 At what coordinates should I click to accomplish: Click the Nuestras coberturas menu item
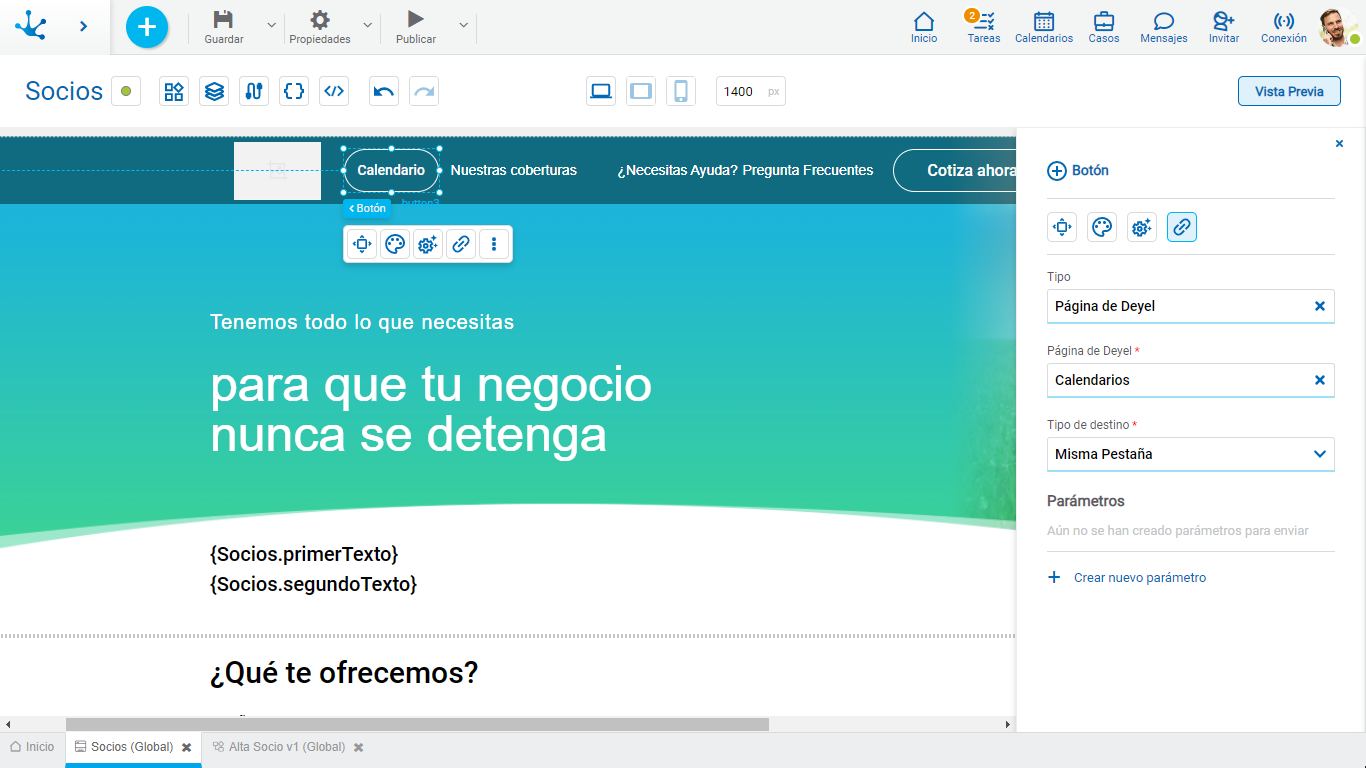pos(513,170)
